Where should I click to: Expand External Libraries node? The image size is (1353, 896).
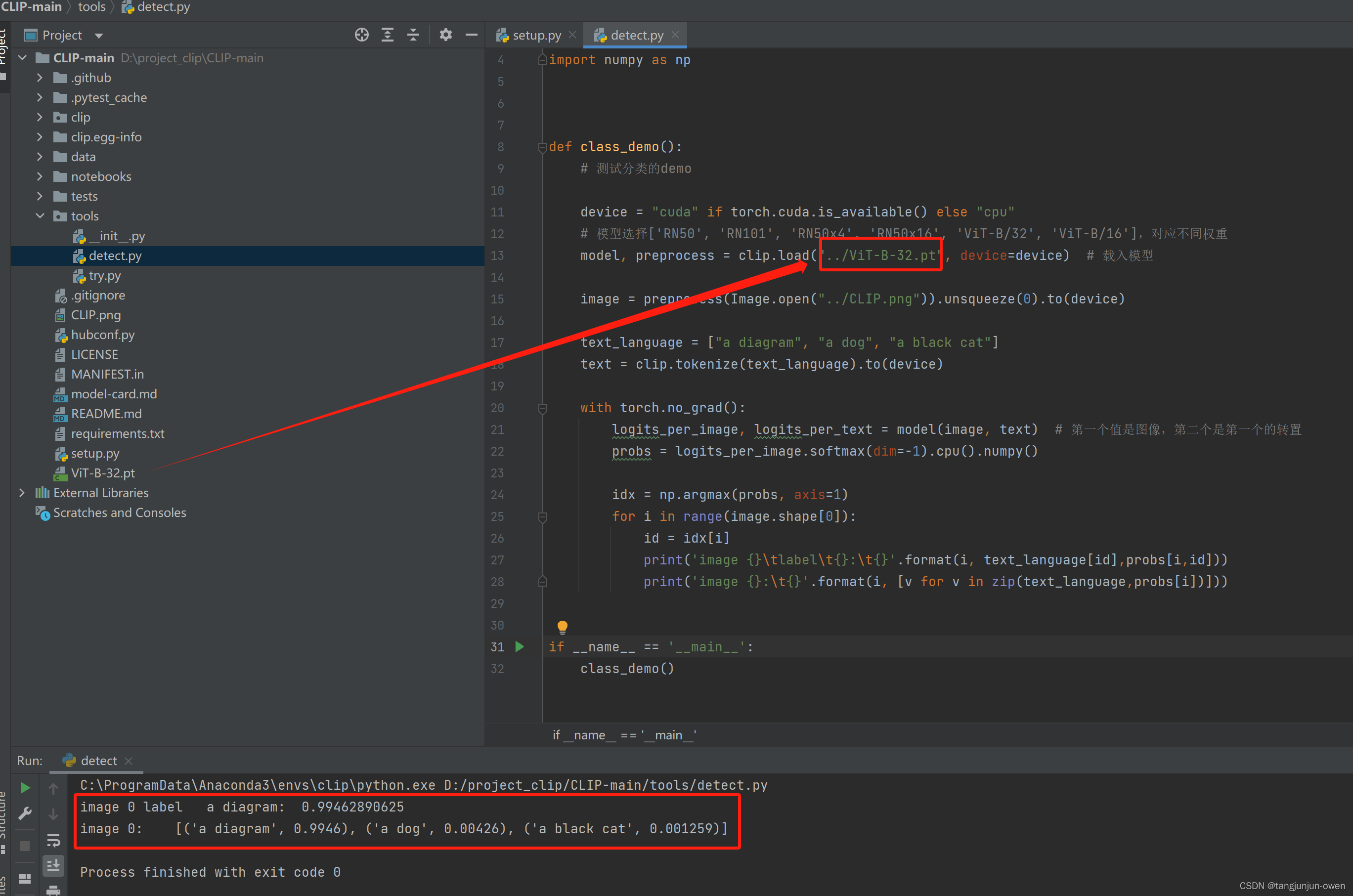tap(22, 493)
